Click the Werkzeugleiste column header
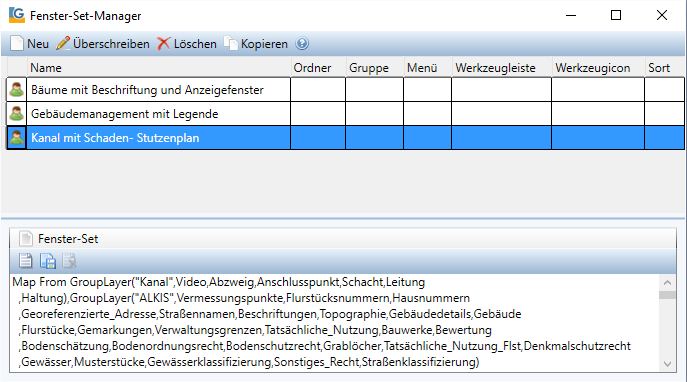Viewport: 687px width, 382px height. coord(502,68)
